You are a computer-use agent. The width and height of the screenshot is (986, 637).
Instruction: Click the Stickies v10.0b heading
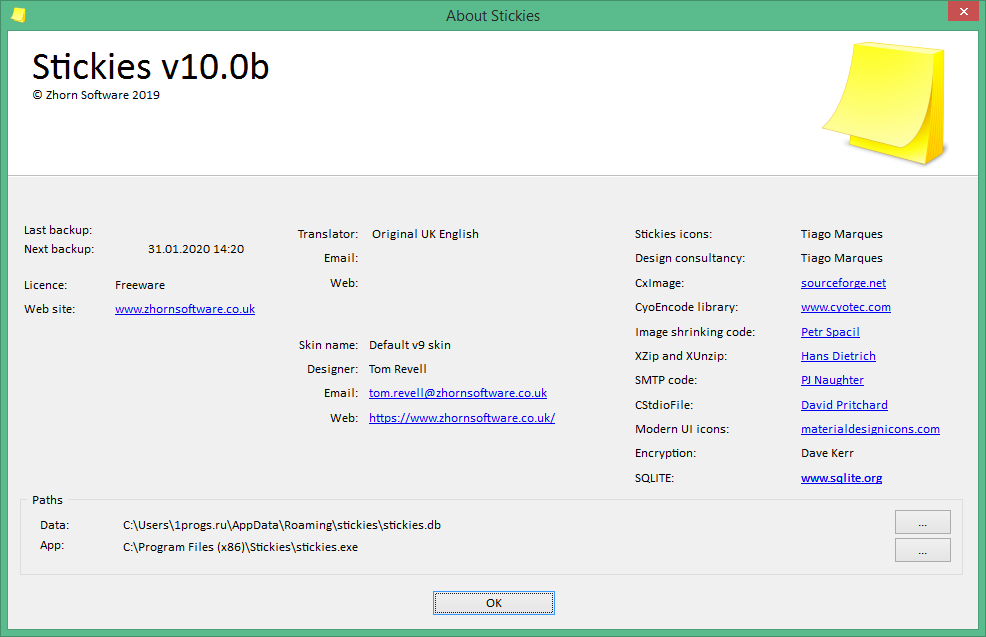150,66
